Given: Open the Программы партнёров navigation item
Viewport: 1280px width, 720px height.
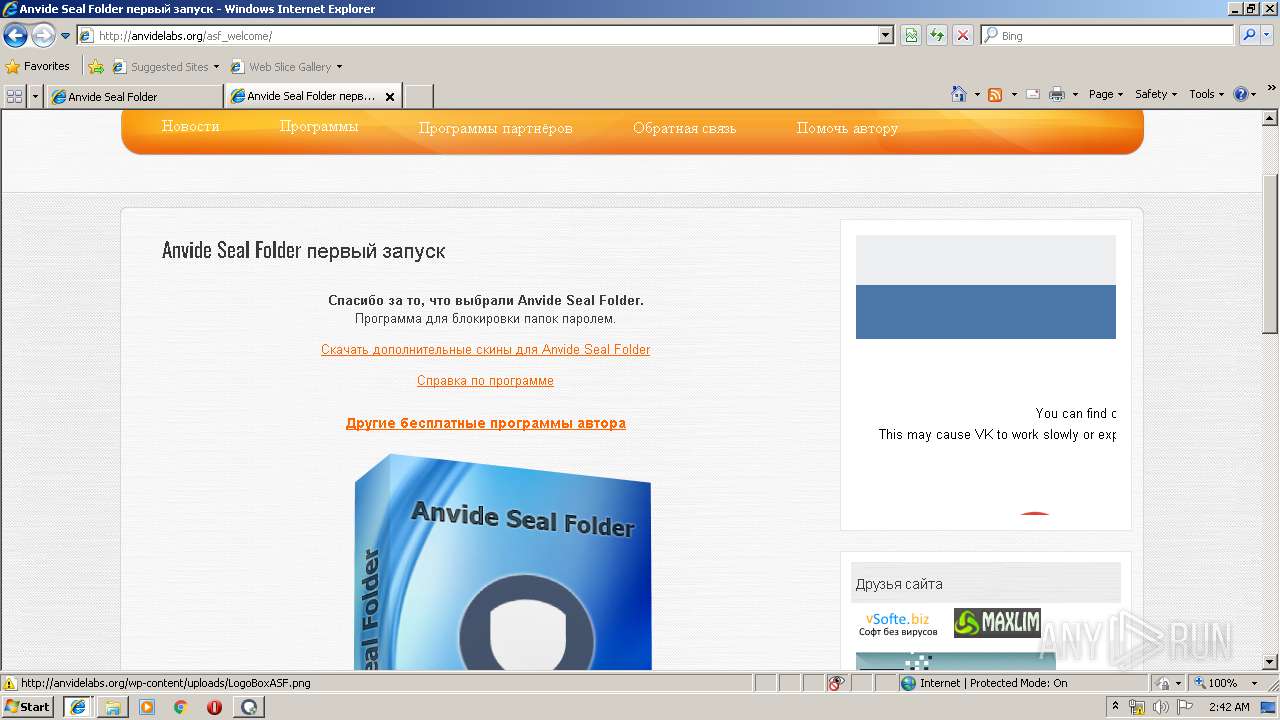Looking at the screenshot, I should click(x=495, y=128).
